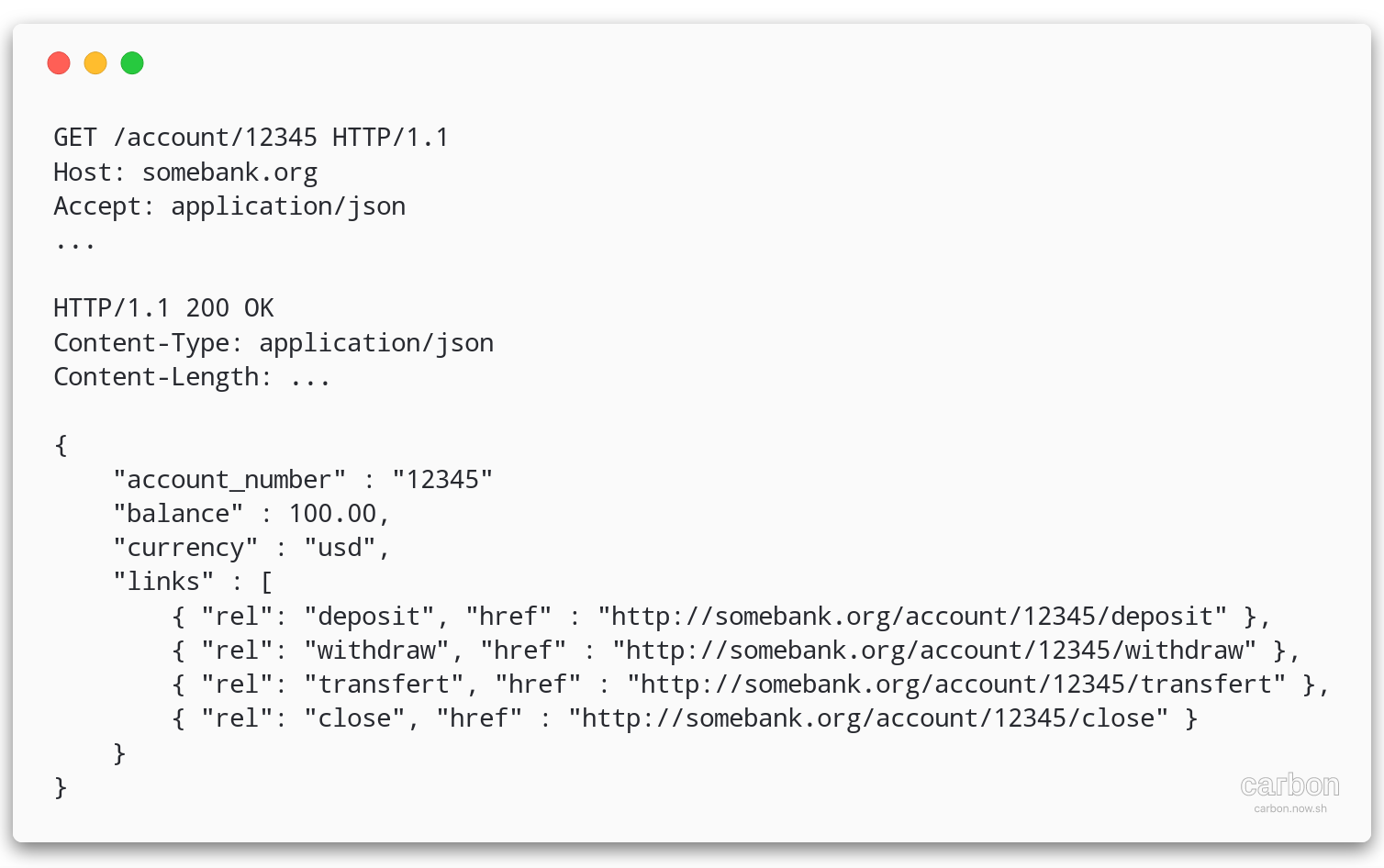Screen dimensions: 1384x868
Task: Click the balance value 100.00
Action: pos(332,514)
